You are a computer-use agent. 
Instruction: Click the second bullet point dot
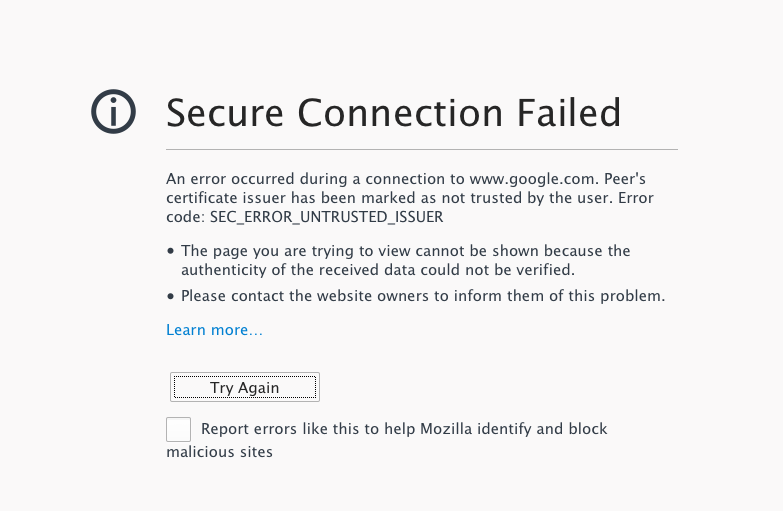coord(171,296)
